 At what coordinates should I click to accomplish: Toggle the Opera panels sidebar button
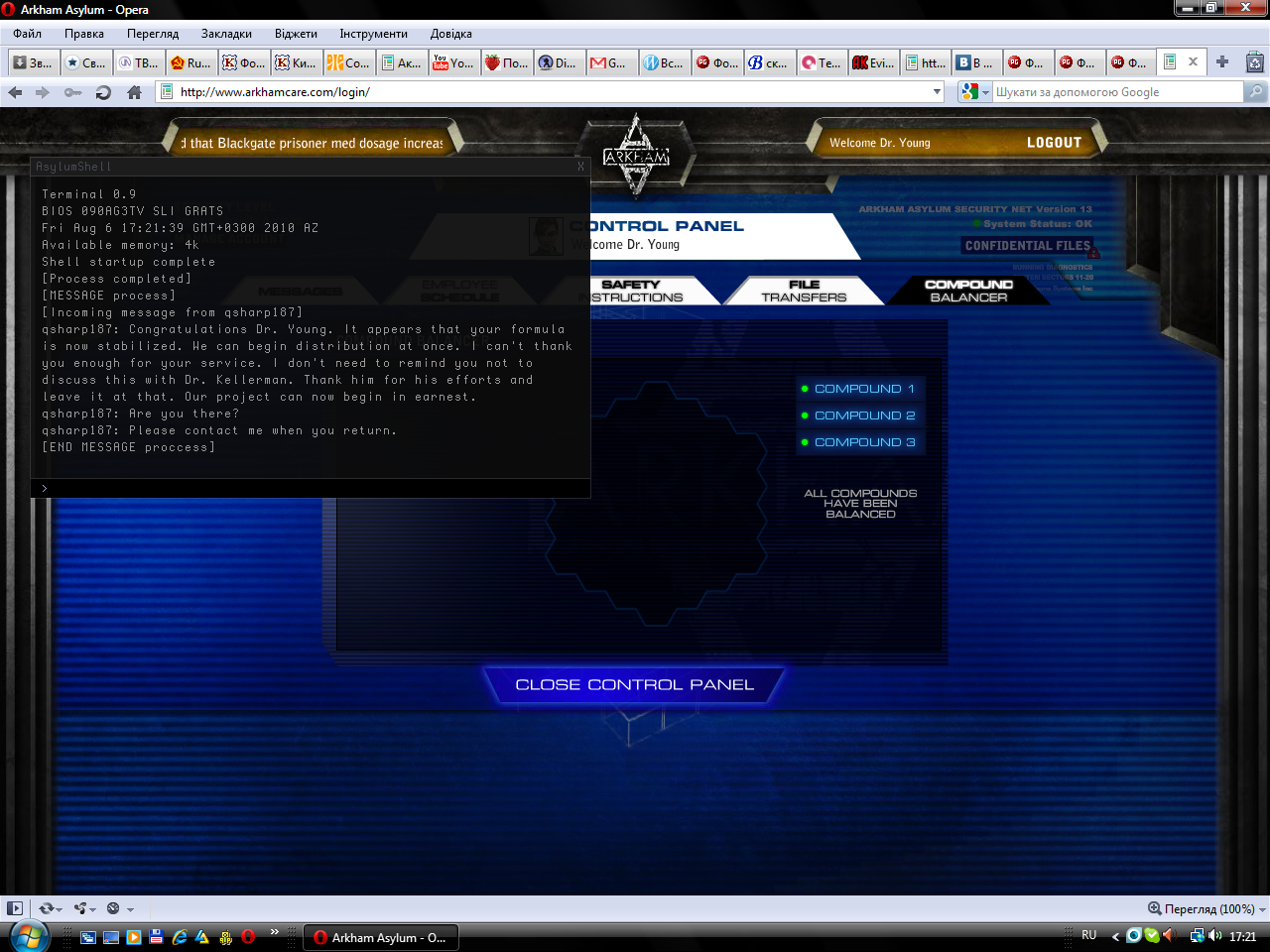pyautogui.click(x=15, y=907)
